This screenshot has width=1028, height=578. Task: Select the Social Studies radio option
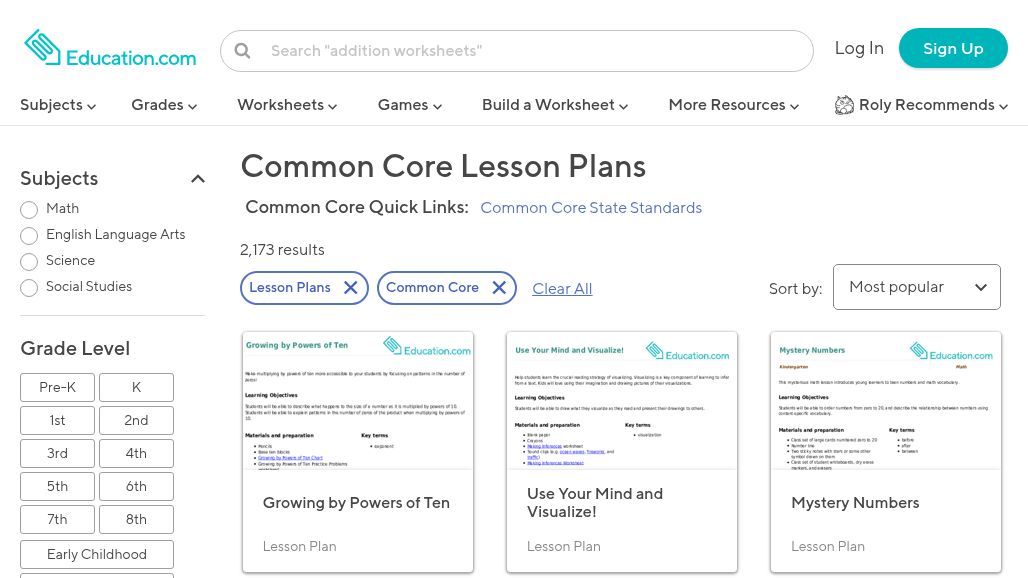coord(29,288)
